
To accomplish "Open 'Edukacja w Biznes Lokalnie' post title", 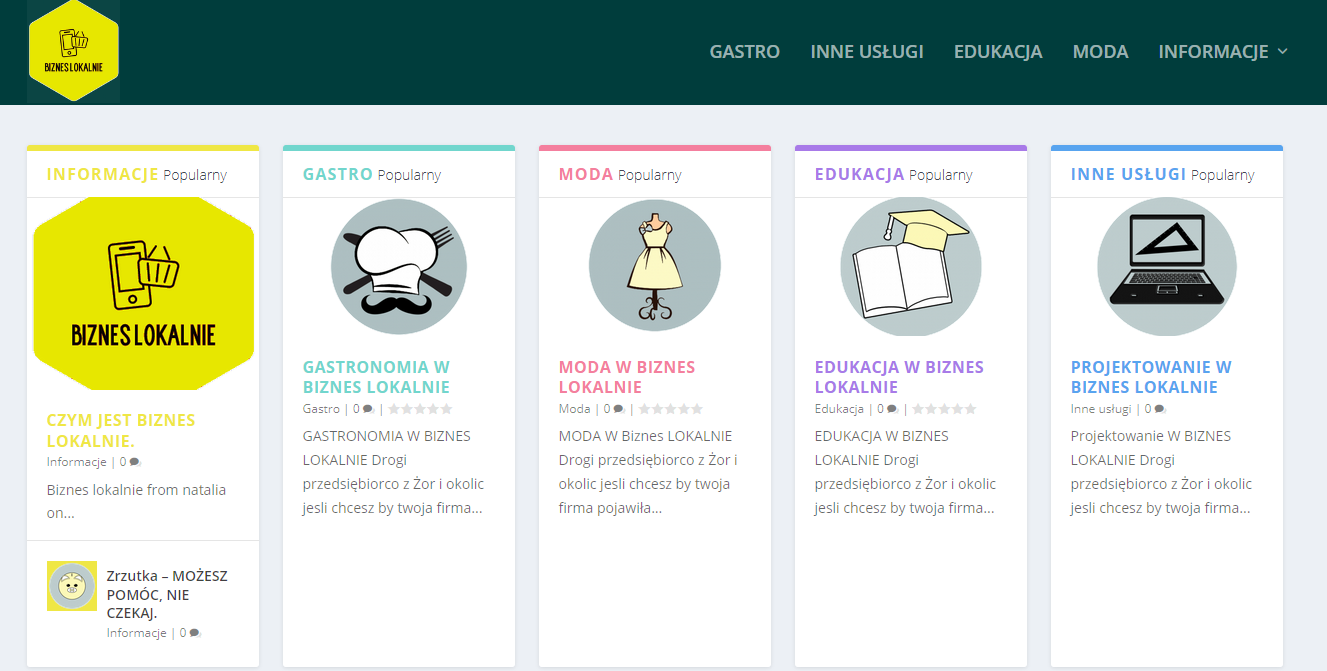I will pos(899,377).
